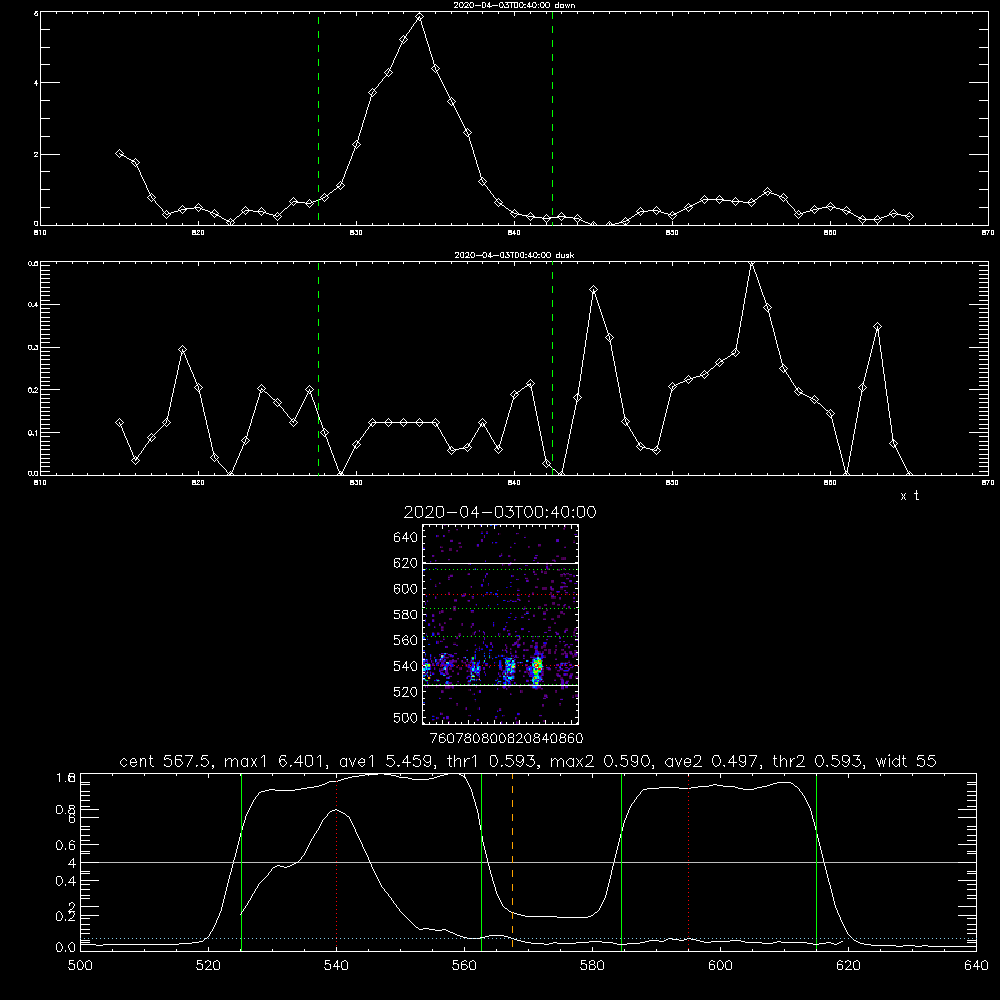The height and width of the screenshot is (1000, 1000).
Task: Click the left green dashed line in the dawn plot
Action: pyautogui.click(x=318, y=119)
